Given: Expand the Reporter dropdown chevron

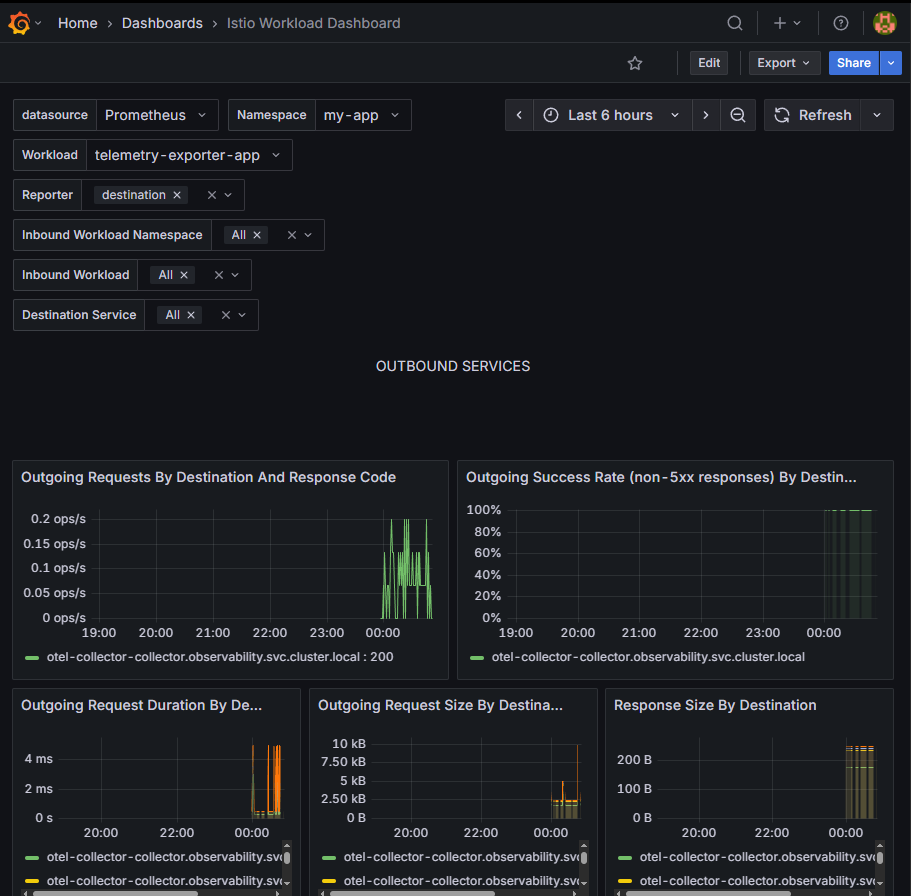Looking at the screenshot, I should (228, 195).
